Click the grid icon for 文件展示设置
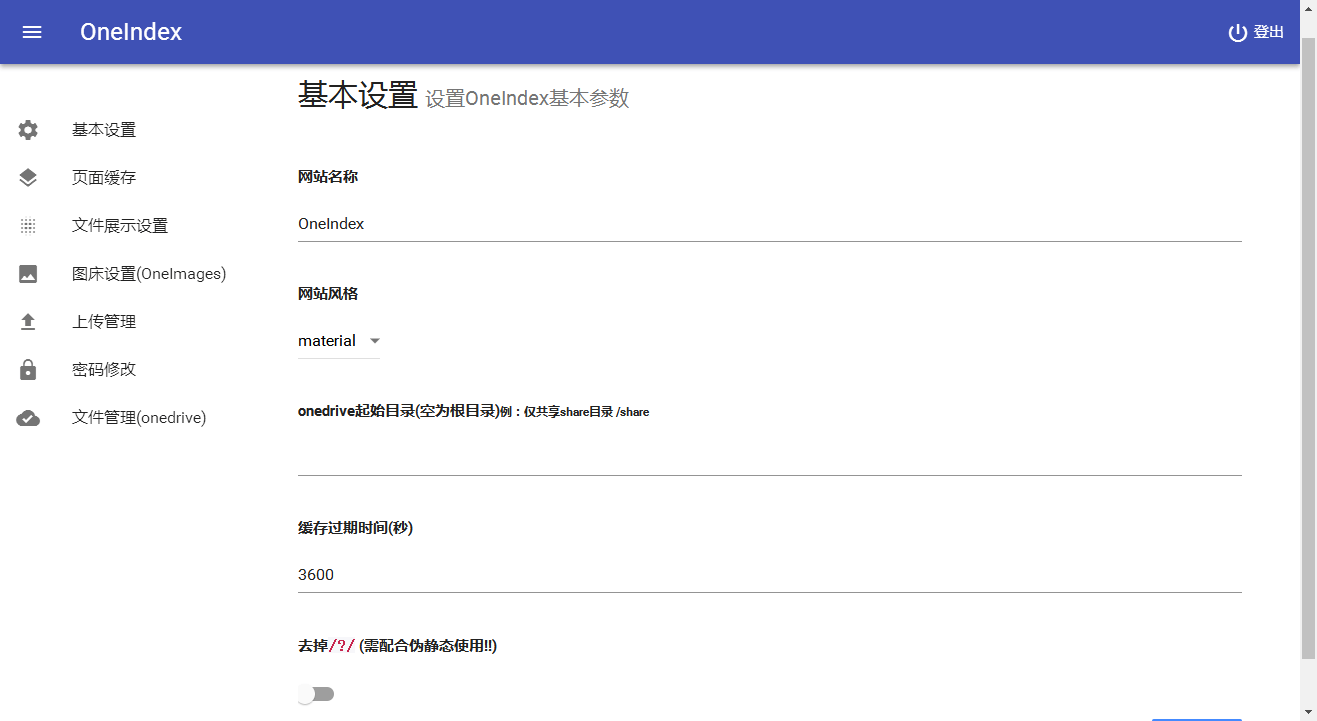Image resolution: width=1317 pixels, height=721 pixels. [28, 226]
